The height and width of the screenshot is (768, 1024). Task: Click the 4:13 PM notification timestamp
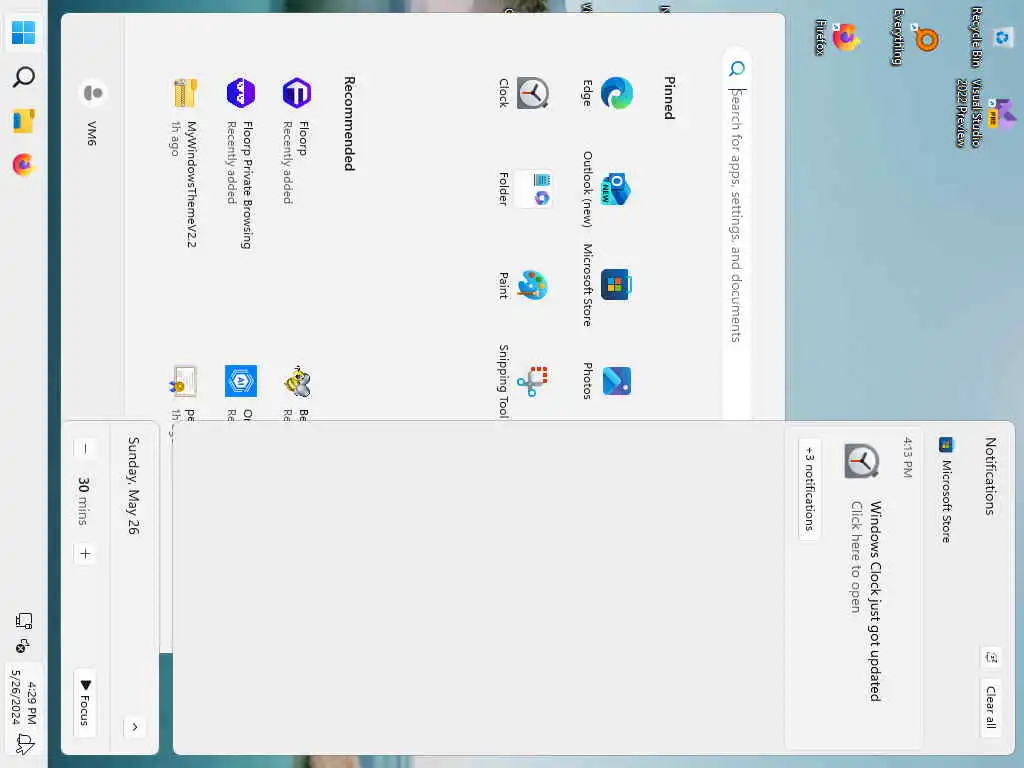907,458
